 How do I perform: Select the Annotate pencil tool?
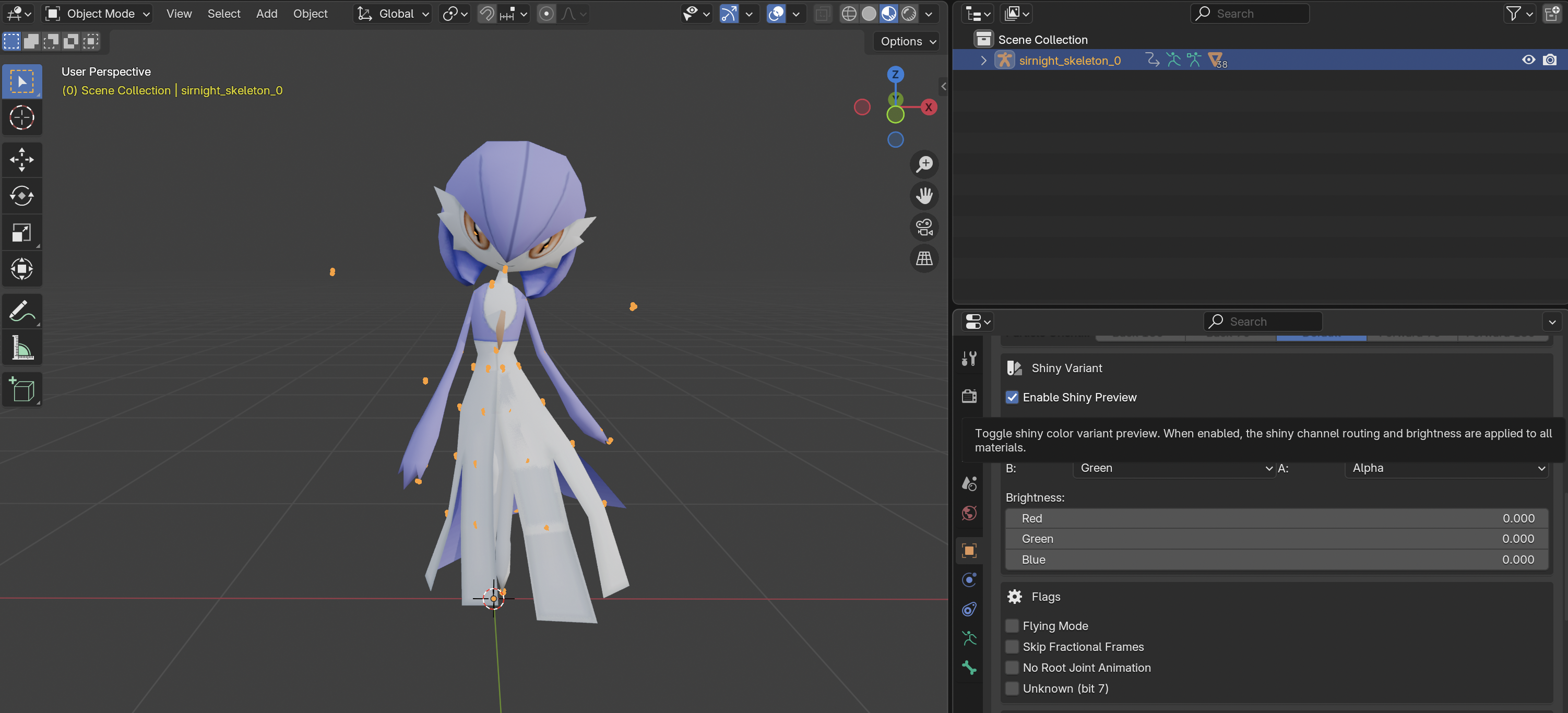(x=22, y=311)
